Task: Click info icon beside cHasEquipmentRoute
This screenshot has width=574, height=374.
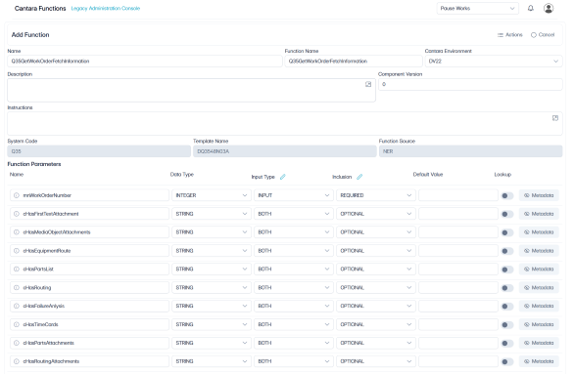Action: tap(16, 251)
